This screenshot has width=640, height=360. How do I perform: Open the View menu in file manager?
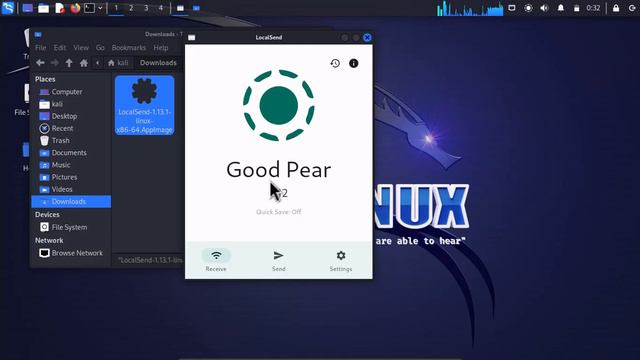tap(81, 48)
